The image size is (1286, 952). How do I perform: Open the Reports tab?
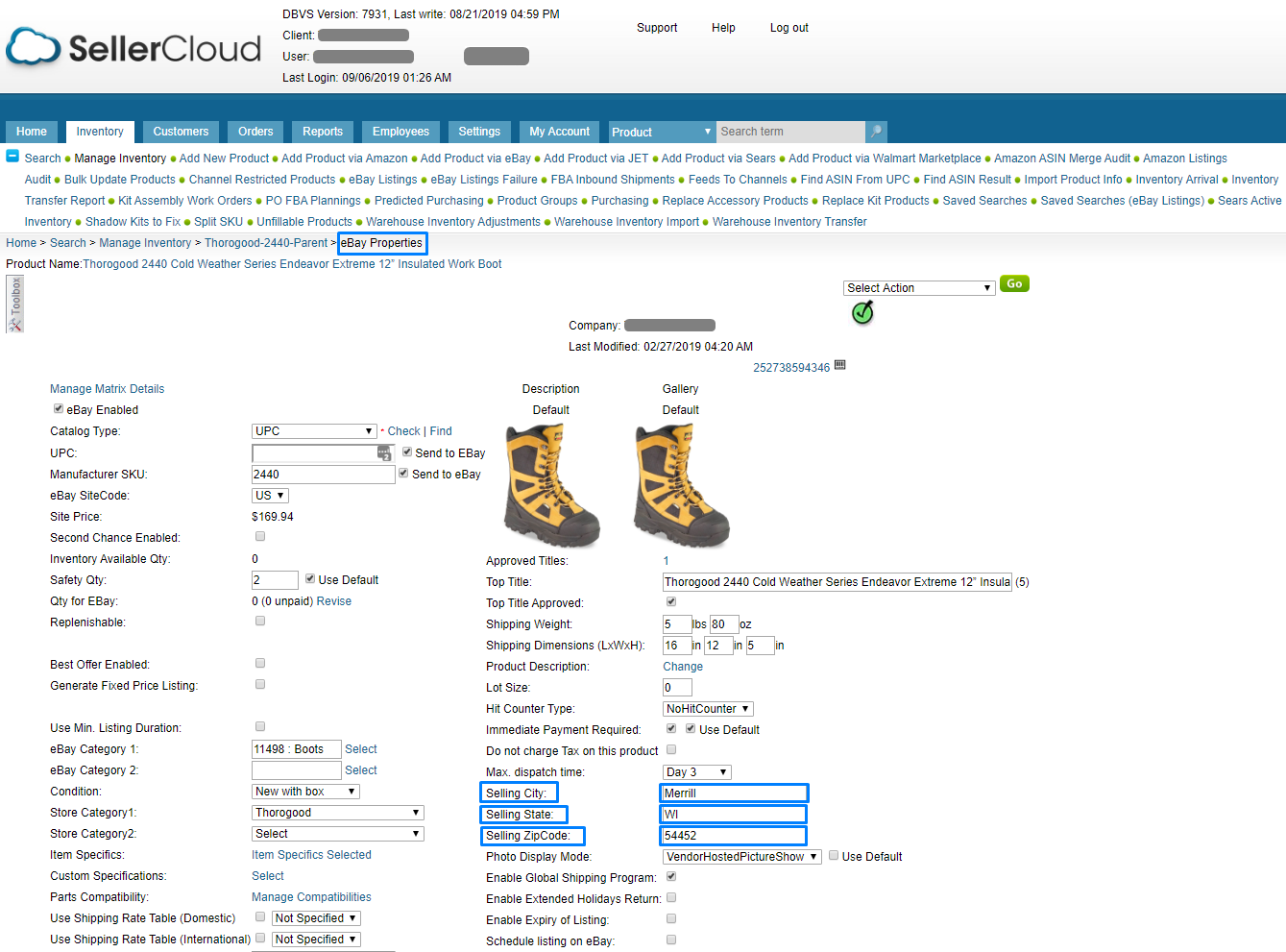323,132
